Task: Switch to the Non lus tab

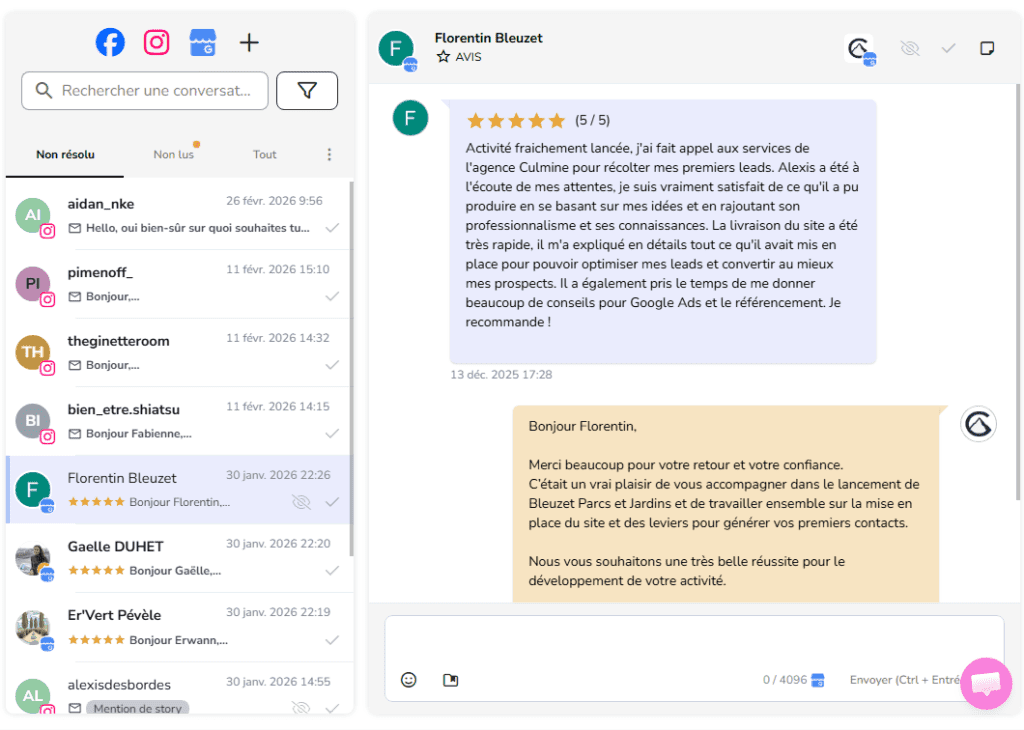Action: coord(173,155)
